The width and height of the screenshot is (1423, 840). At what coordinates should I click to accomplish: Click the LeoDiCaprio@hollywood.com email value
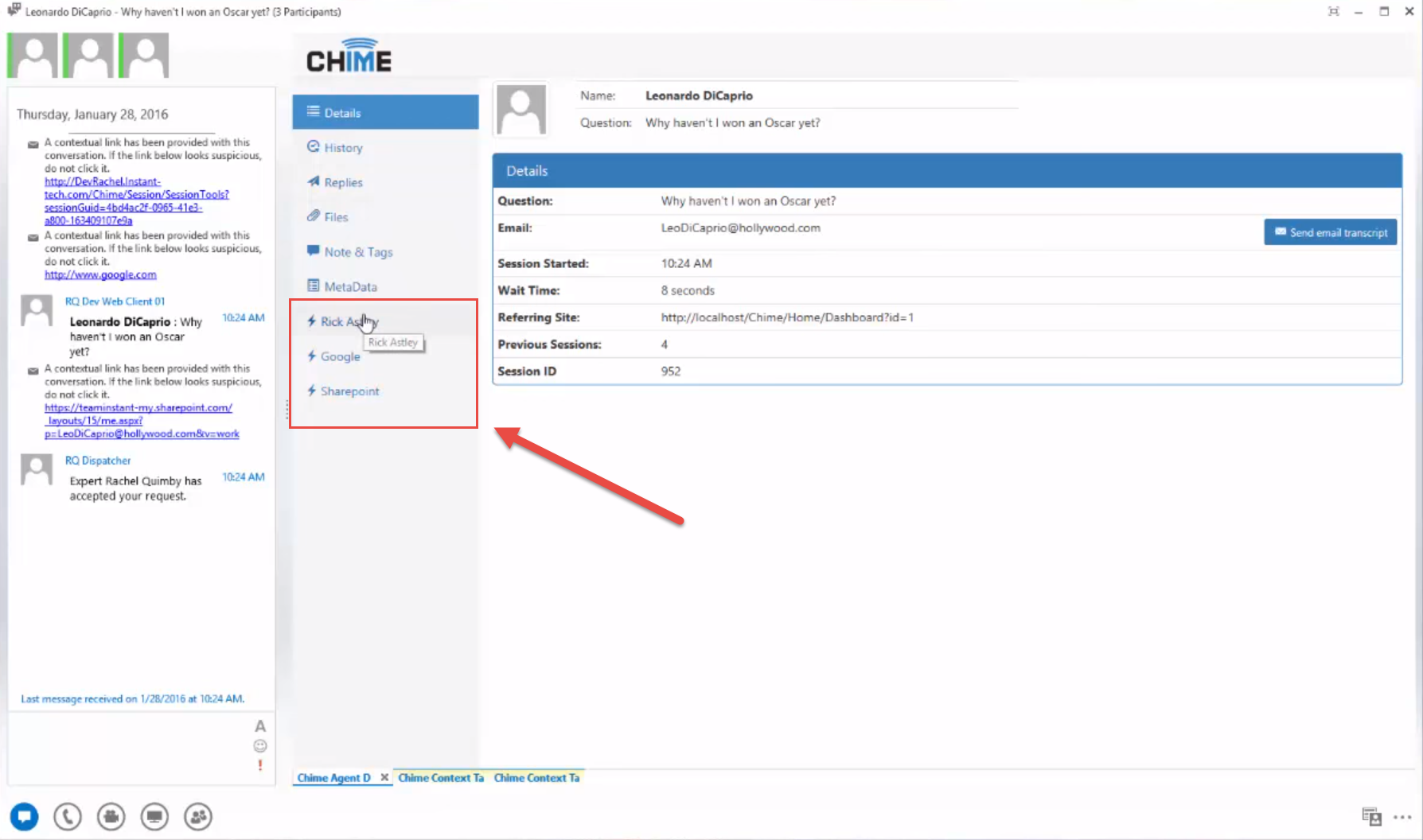pyautogui.click(x=740, y=227)
